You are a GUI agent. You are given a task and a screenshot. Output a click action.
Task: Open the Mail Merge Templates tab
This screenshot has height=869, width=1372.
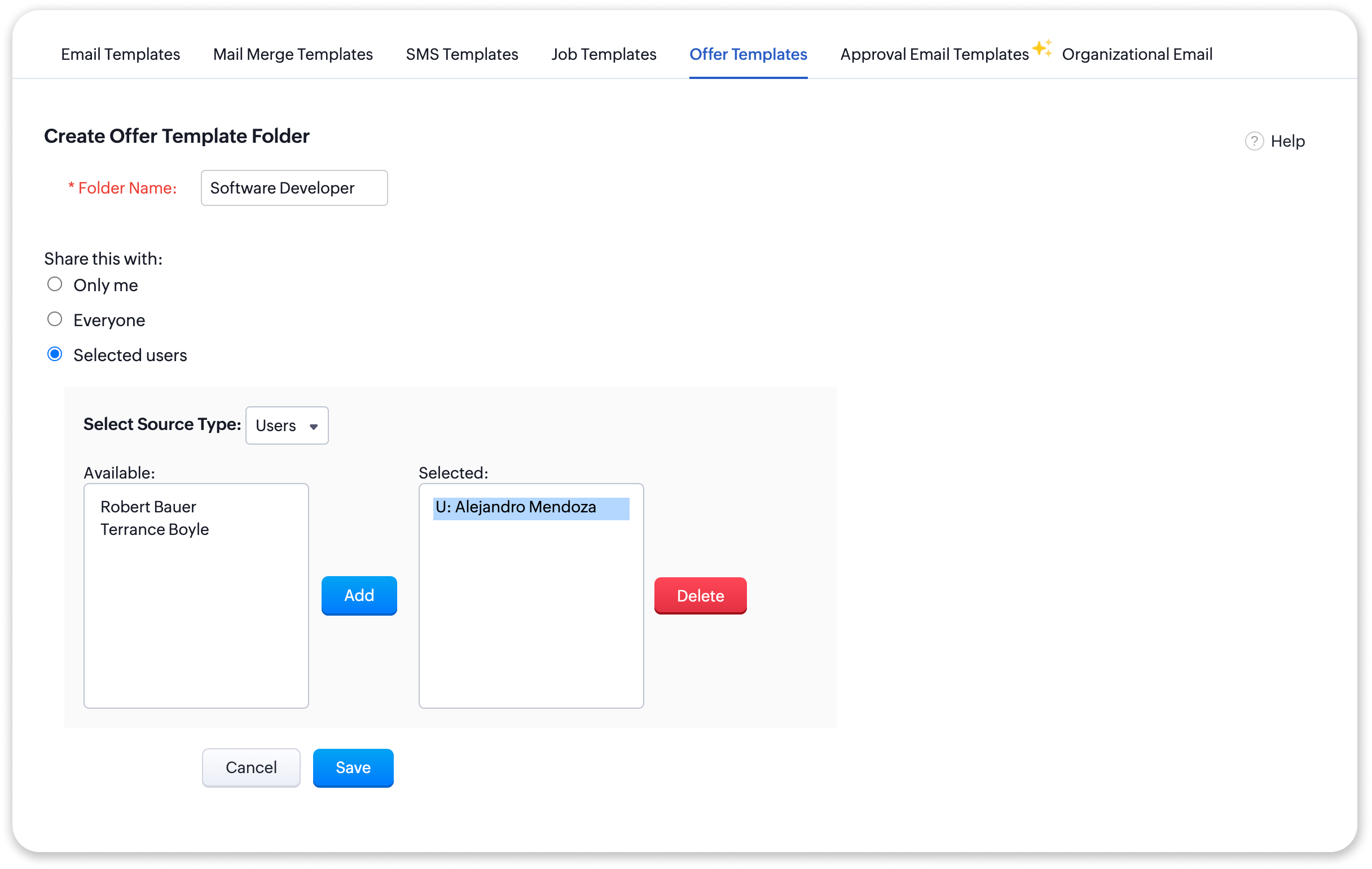click(x=293, y=54)
